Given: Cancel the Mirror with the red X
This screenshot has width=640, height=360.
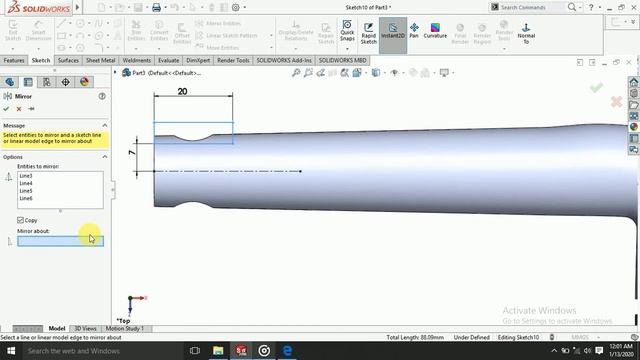Looking at the screenshot, I should pos(19,109).
